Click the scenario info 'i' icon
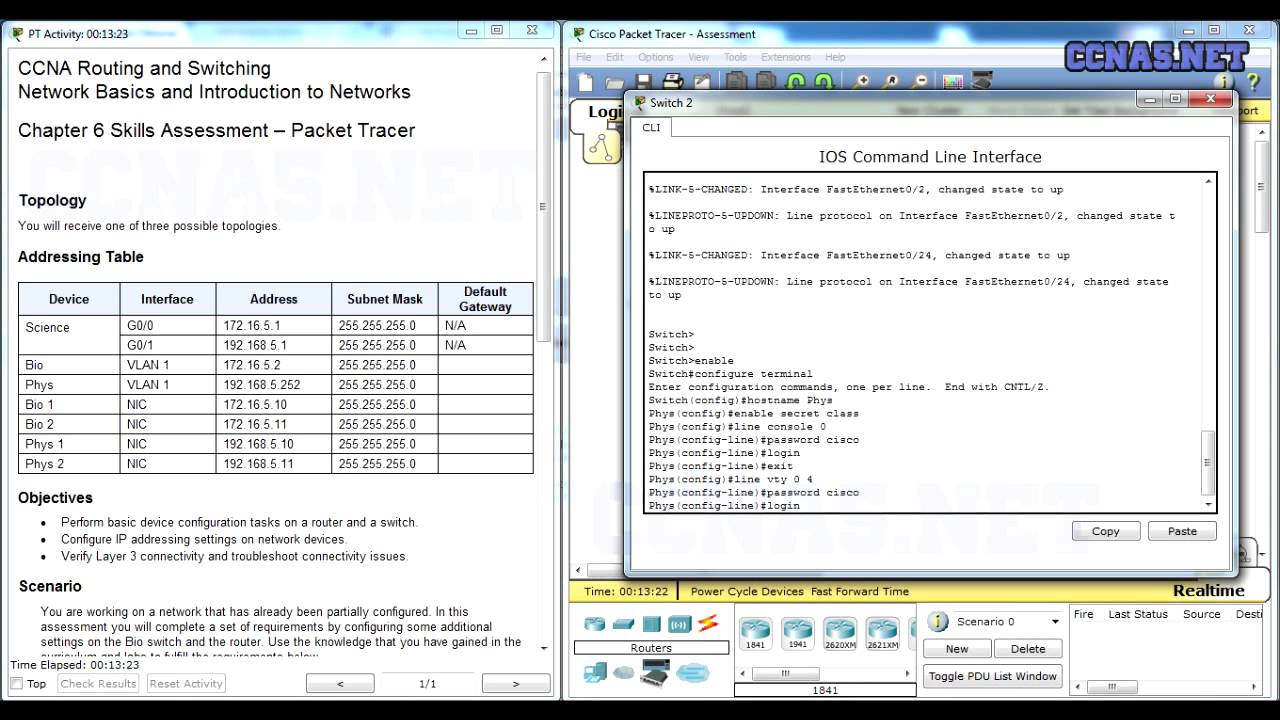 coord(938,622)
